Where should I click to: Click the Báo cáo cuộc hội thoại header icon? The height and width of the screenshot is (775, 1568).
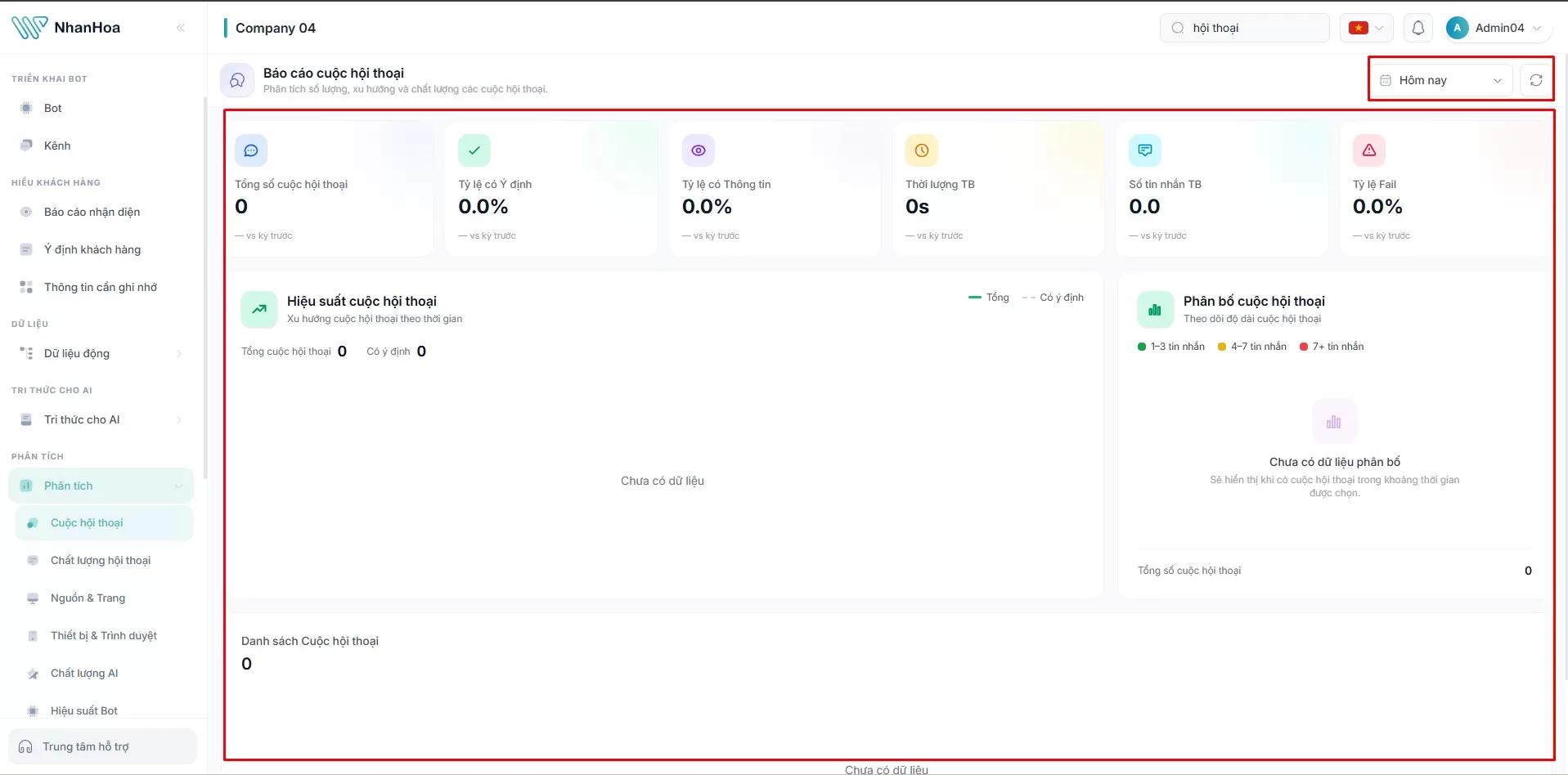237,80
